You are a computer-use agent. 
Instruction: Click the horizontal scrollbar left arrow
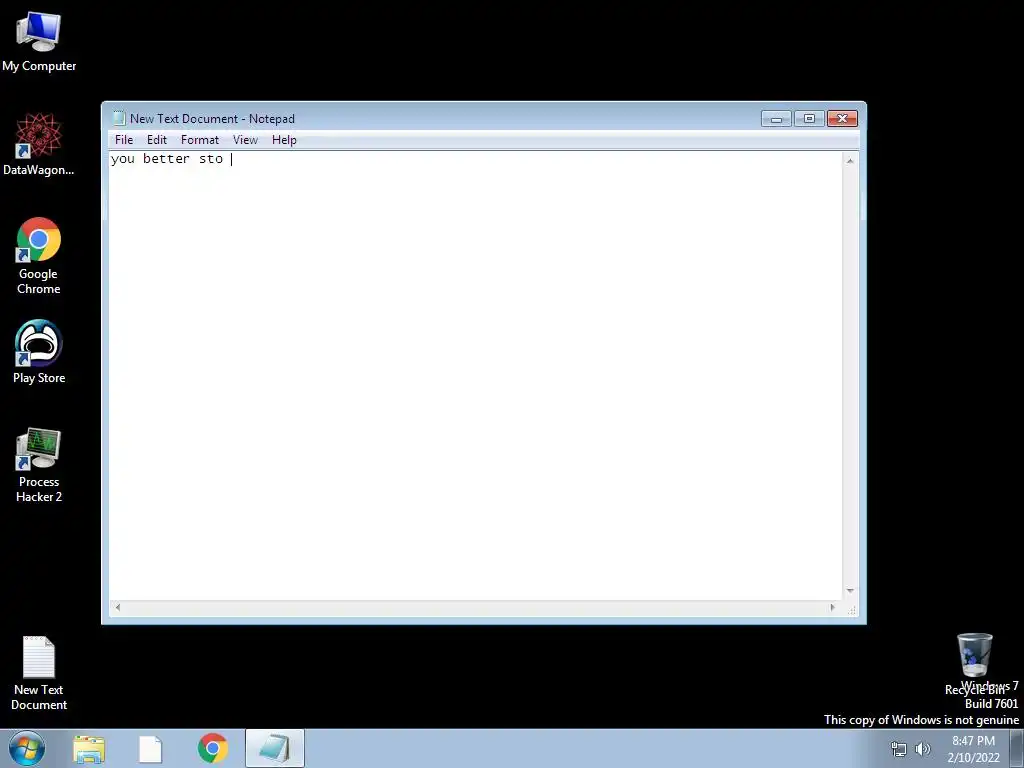(x=118, y=607)
